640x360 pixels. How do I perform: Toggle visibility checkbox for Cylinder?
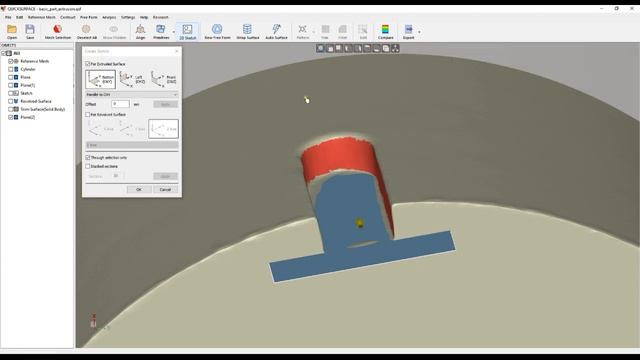click(11, 69)
